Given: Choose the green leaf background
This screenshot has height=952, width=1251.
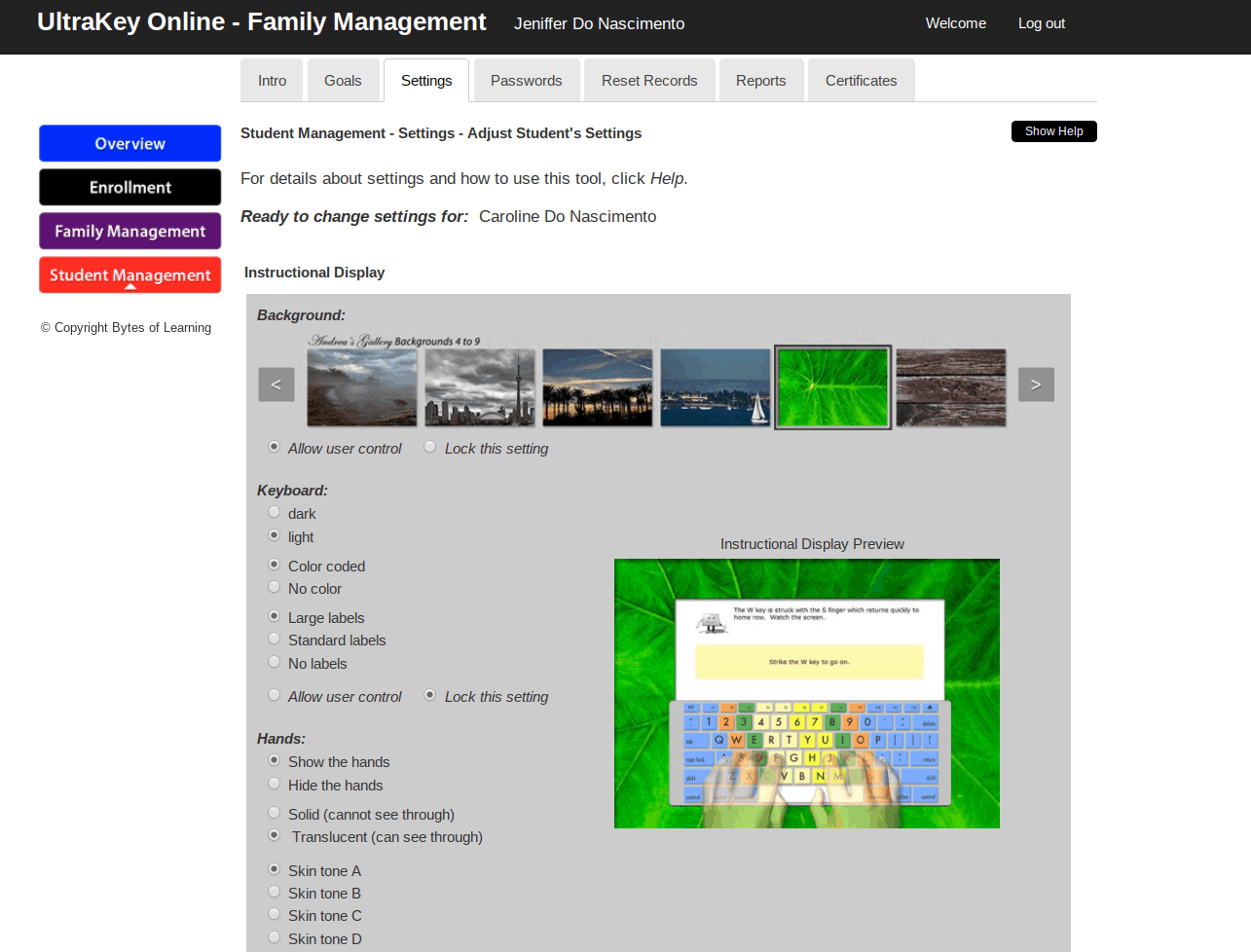Looking at the screenshot, I should coord(833,387).
